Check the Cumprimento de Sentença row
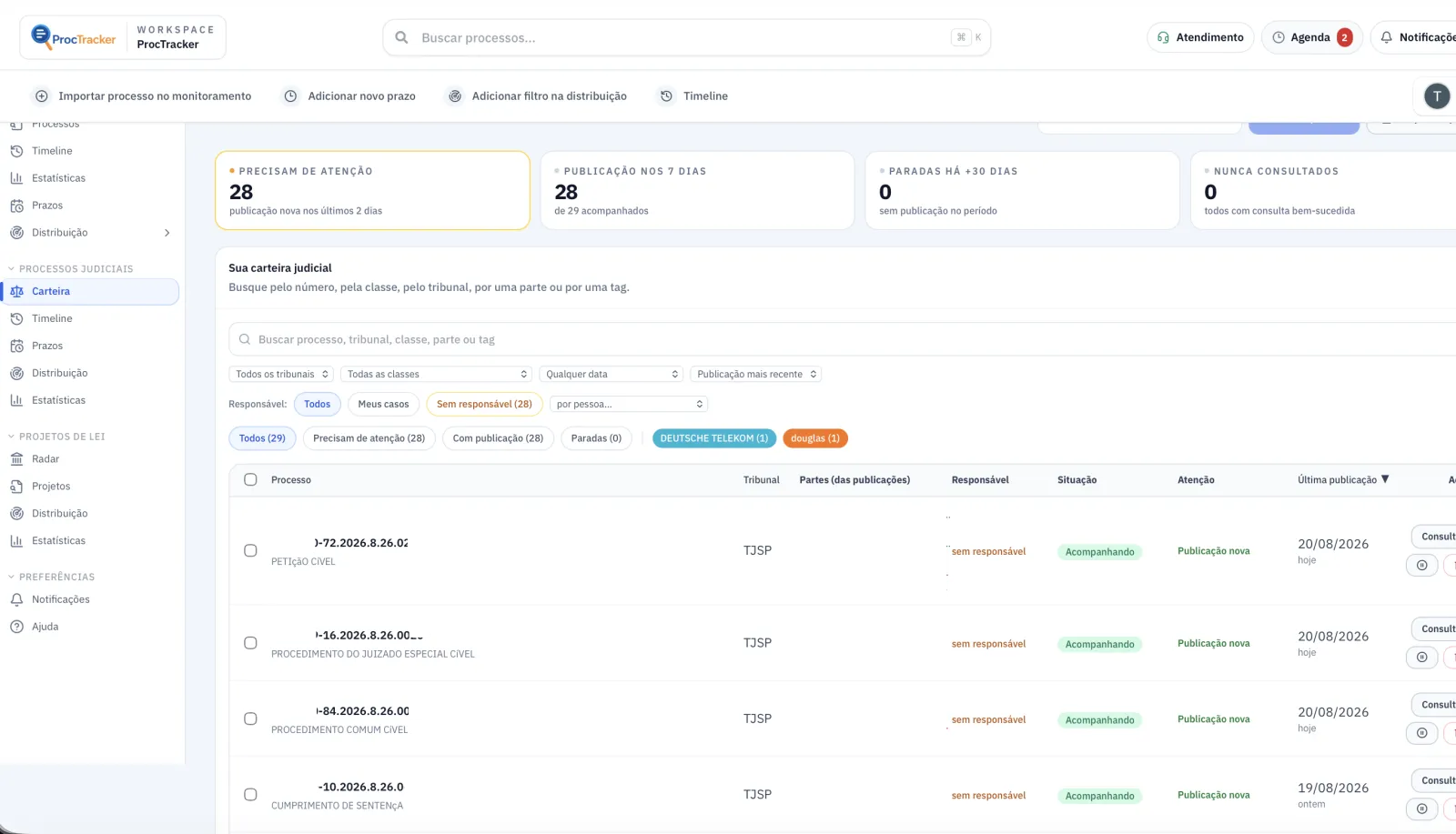The image size is (1456, 834). tap(250, 794)
